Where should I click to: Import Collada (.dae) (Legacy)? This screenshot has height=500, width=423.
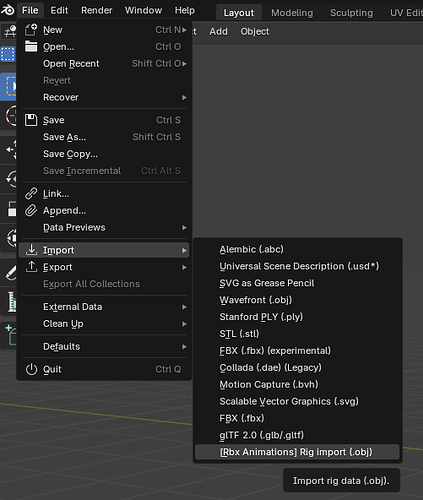coord(297,368)
